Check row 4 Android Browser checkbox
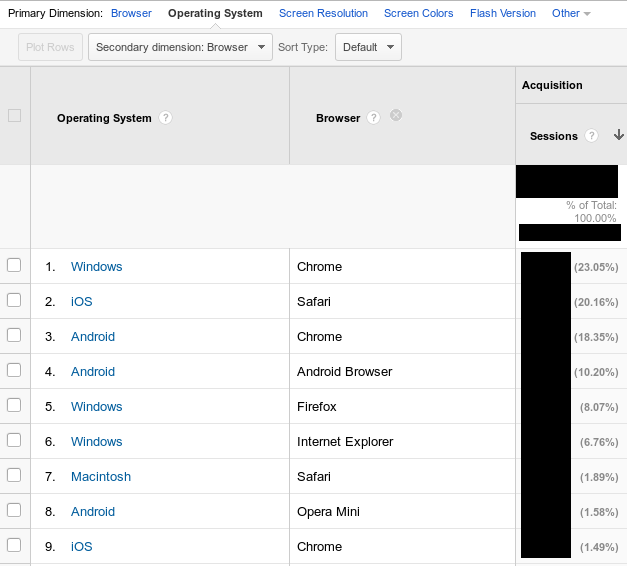This screenshot has height=566, width=627. click(x=14, y=370)
